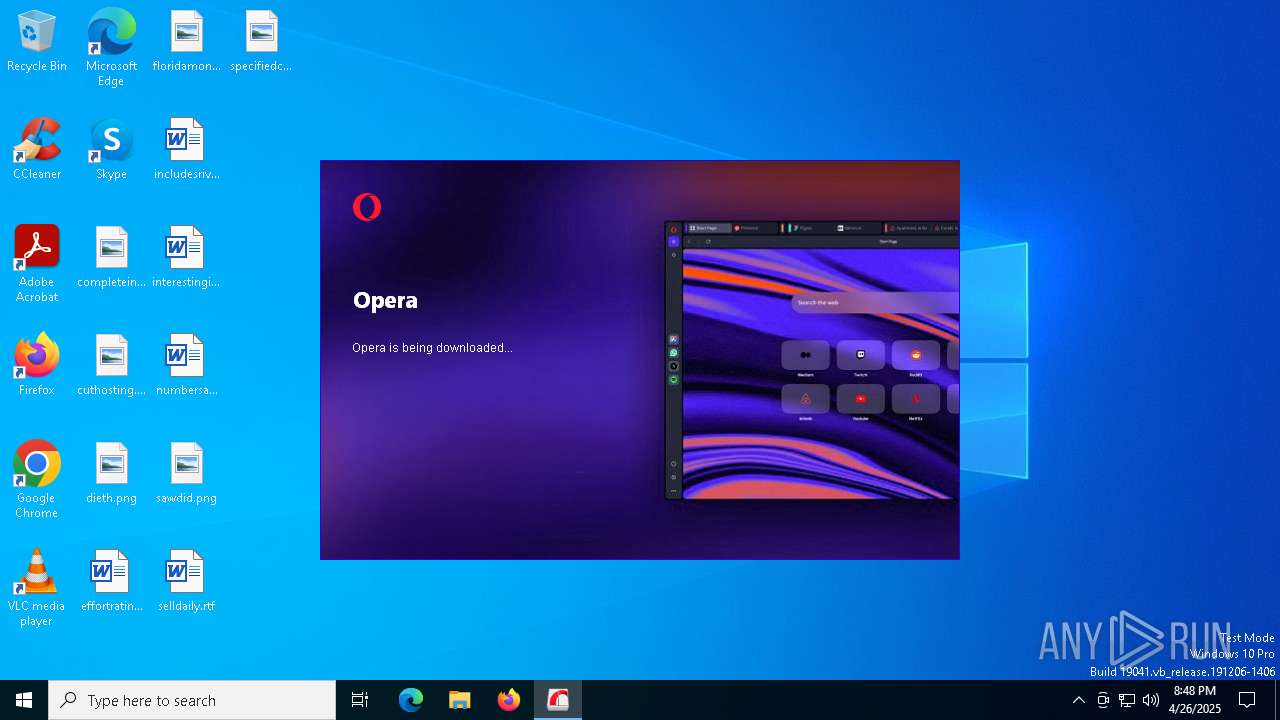Select the completein... image file

coord(111,258)
